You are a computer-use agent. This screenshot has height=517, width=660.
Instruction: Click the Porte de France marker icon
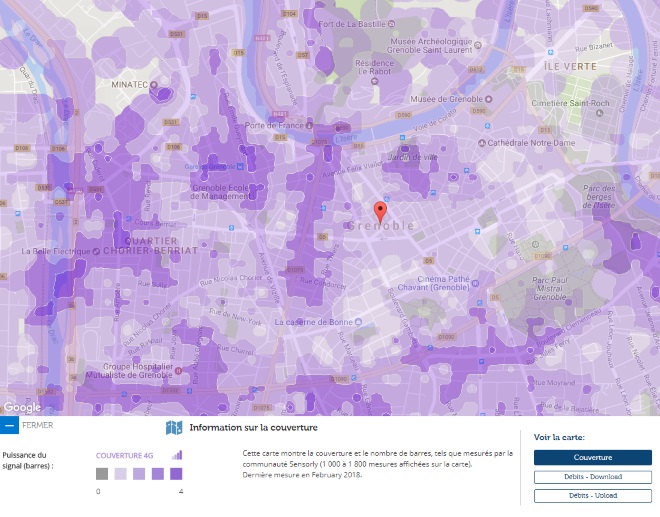click(x=309, y=125)
